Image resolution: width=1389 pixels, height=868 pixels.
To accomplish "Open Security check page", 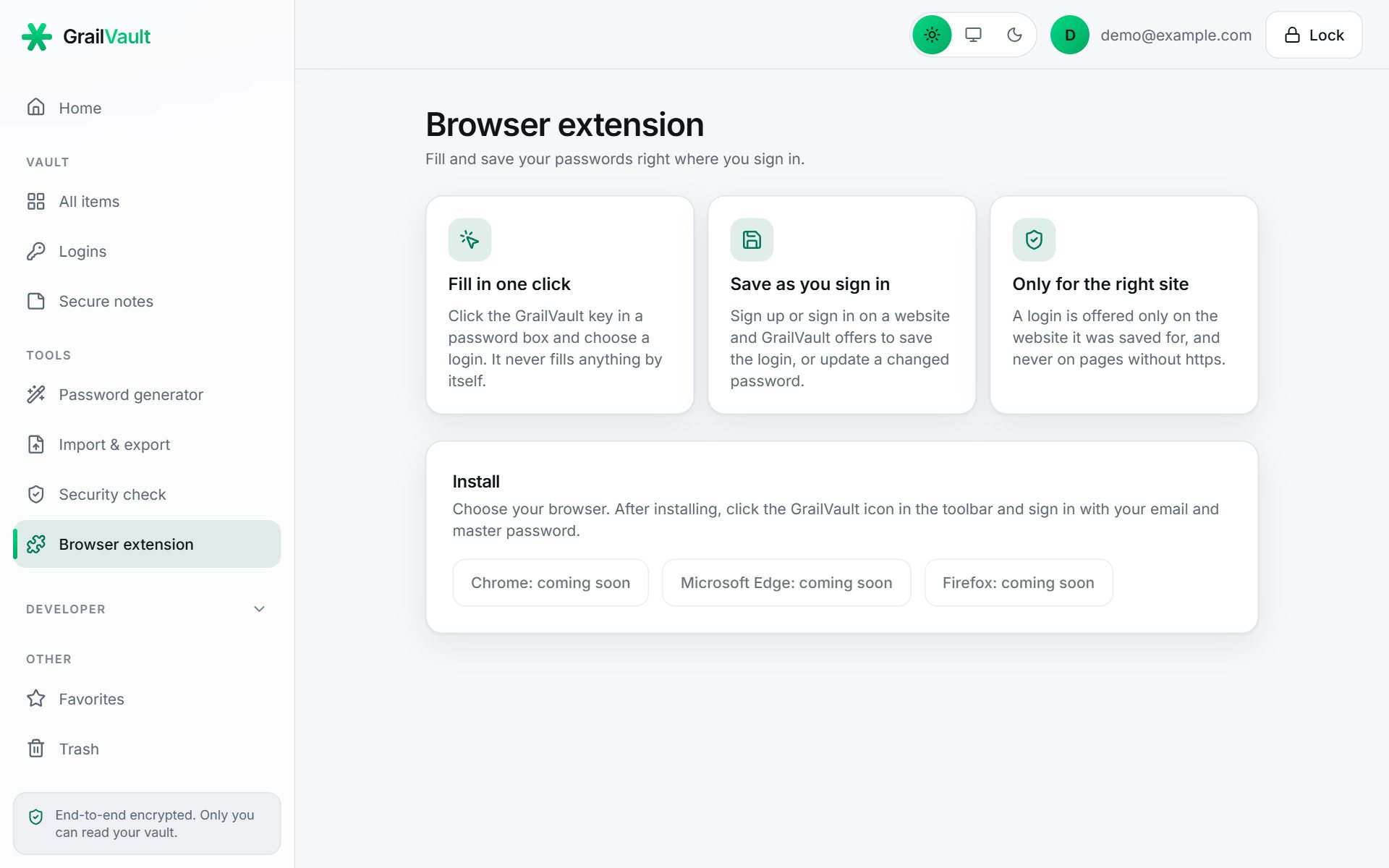I will [147, 494].
